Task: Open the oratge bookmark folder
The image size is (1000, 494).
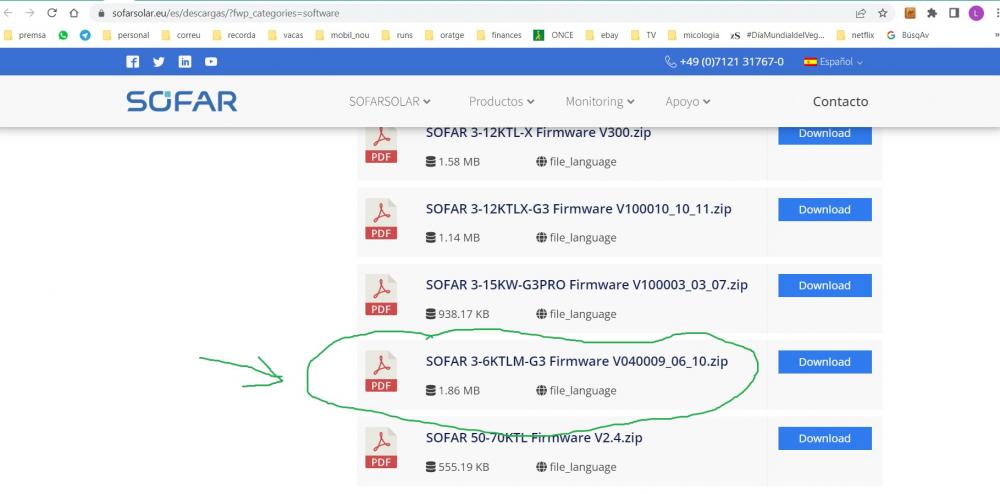Action: tap(445, 35)
